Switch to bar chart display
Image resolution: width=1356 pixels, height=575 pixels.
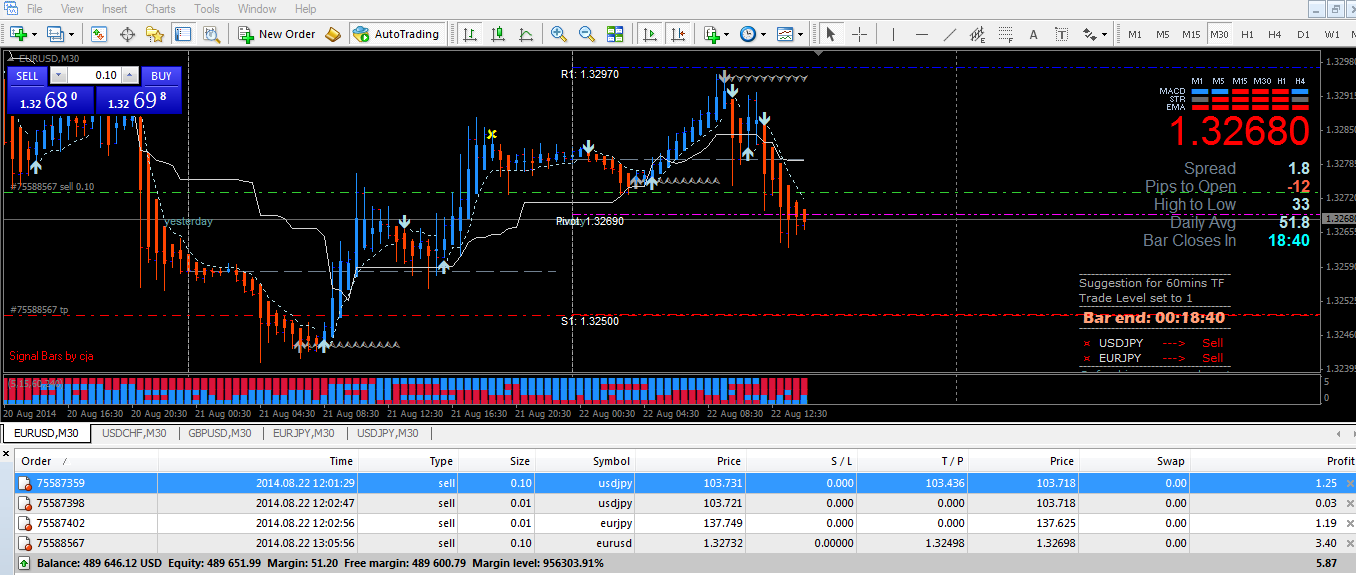click(x=471, y=34)
